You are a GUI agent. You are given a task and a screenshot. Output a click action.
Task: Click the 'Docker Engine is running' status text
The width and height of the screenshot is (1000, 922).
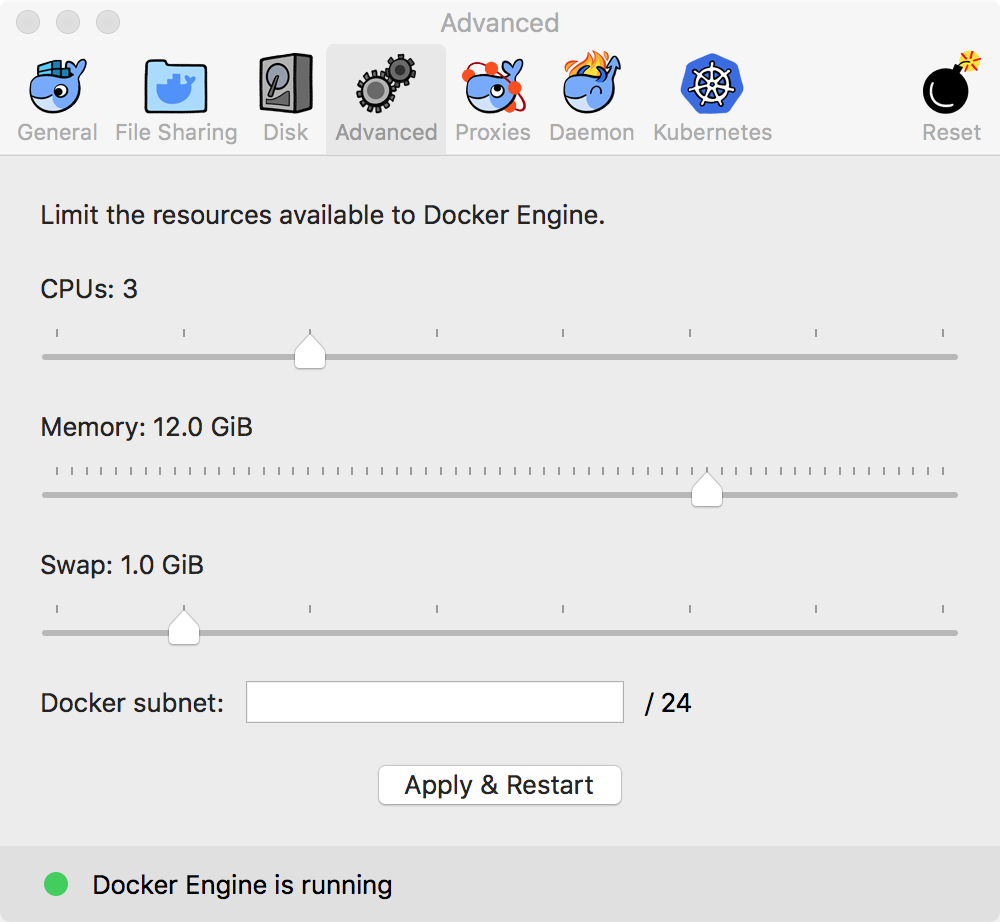(242, 885)
